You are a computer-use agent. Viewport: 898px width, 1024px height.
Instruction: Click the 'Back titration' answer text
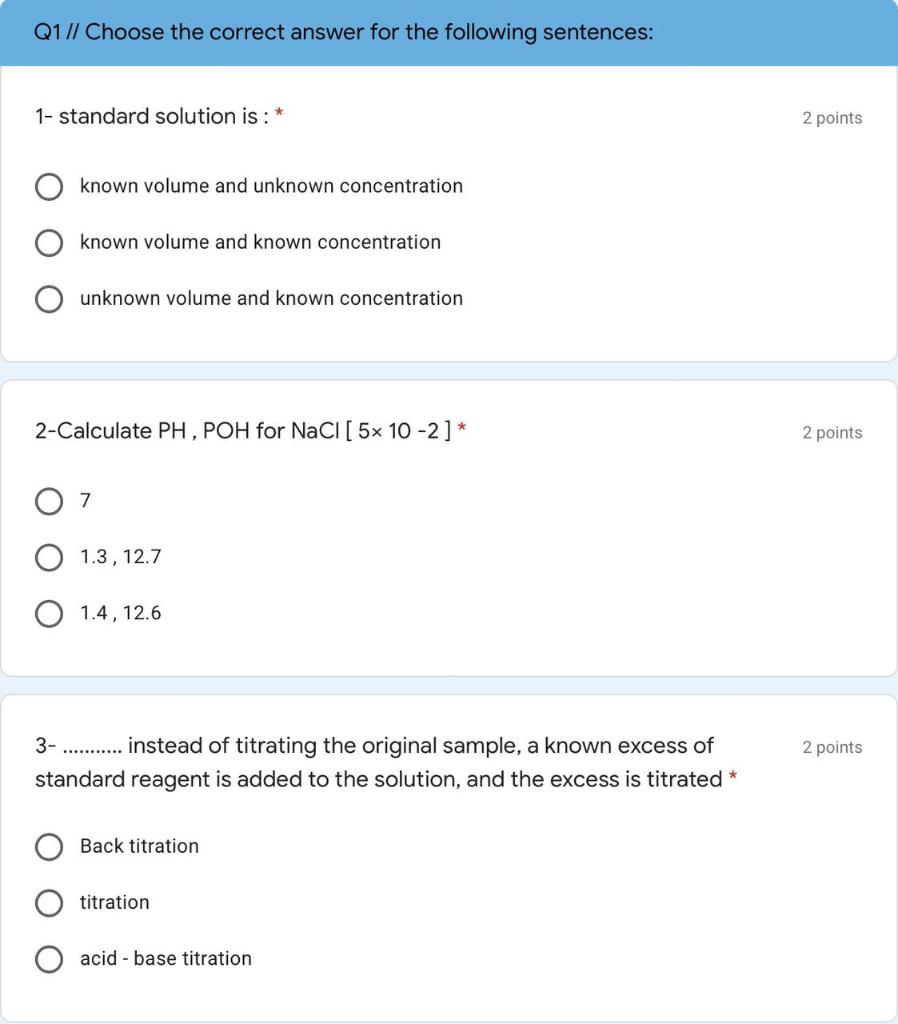[139, 846]
